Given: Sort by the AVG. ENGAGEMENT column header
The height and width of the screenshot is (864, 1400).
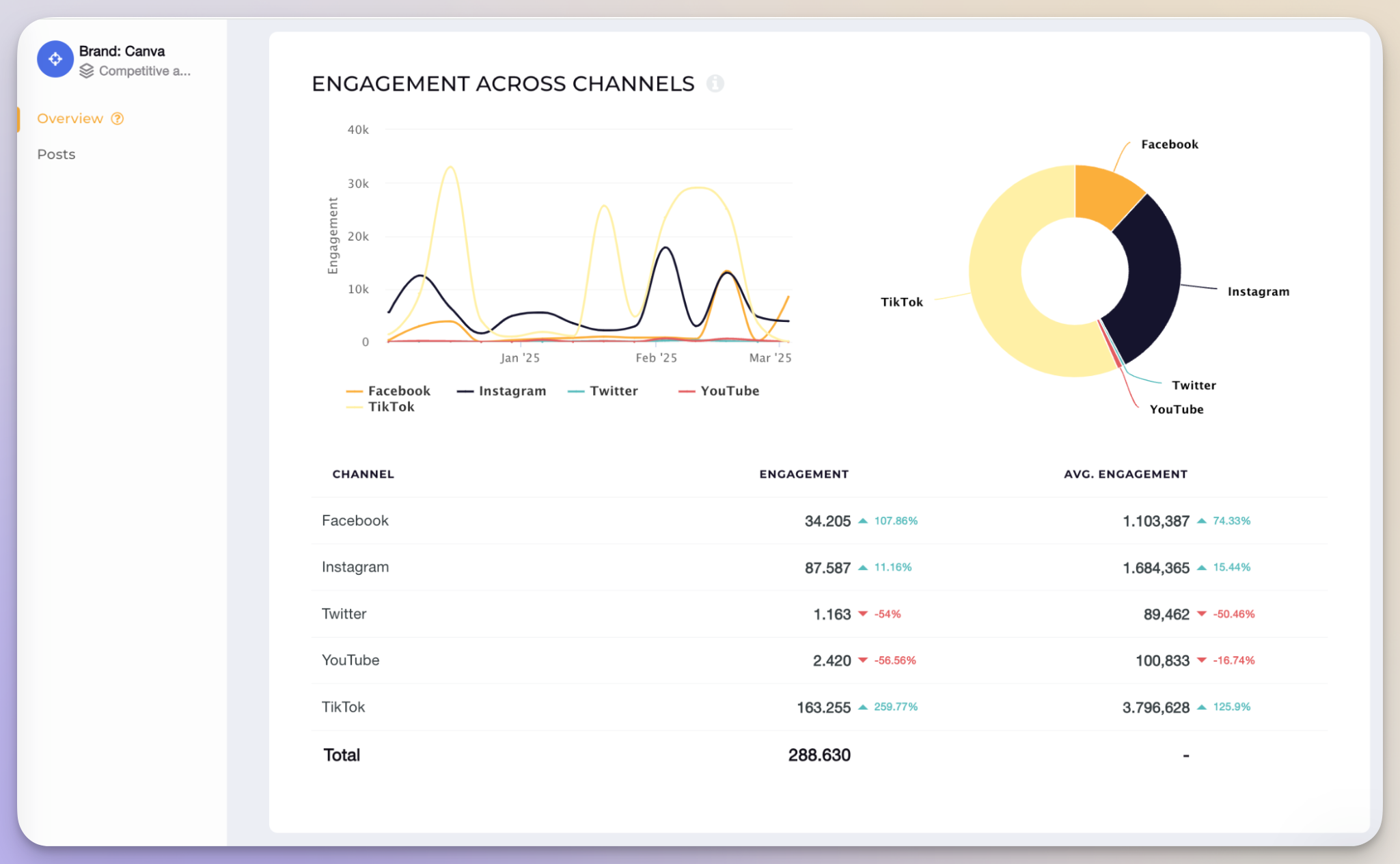Looking at the screenshot, I should (1125, 474).
